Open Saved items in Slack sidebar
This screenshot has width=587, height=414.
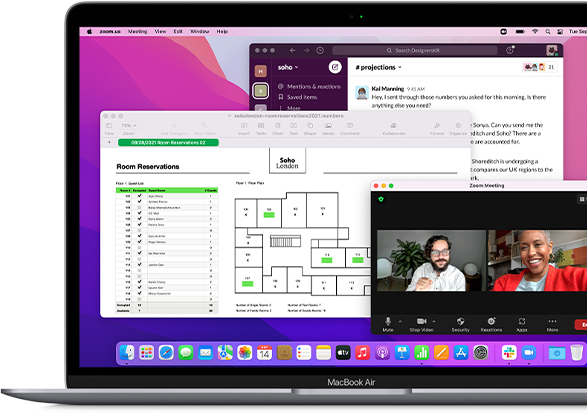point(298,97)
